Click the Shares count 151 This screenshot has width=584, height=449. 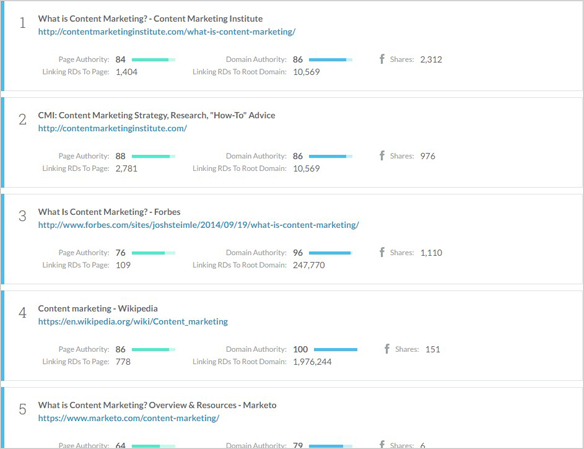[432, 349]
